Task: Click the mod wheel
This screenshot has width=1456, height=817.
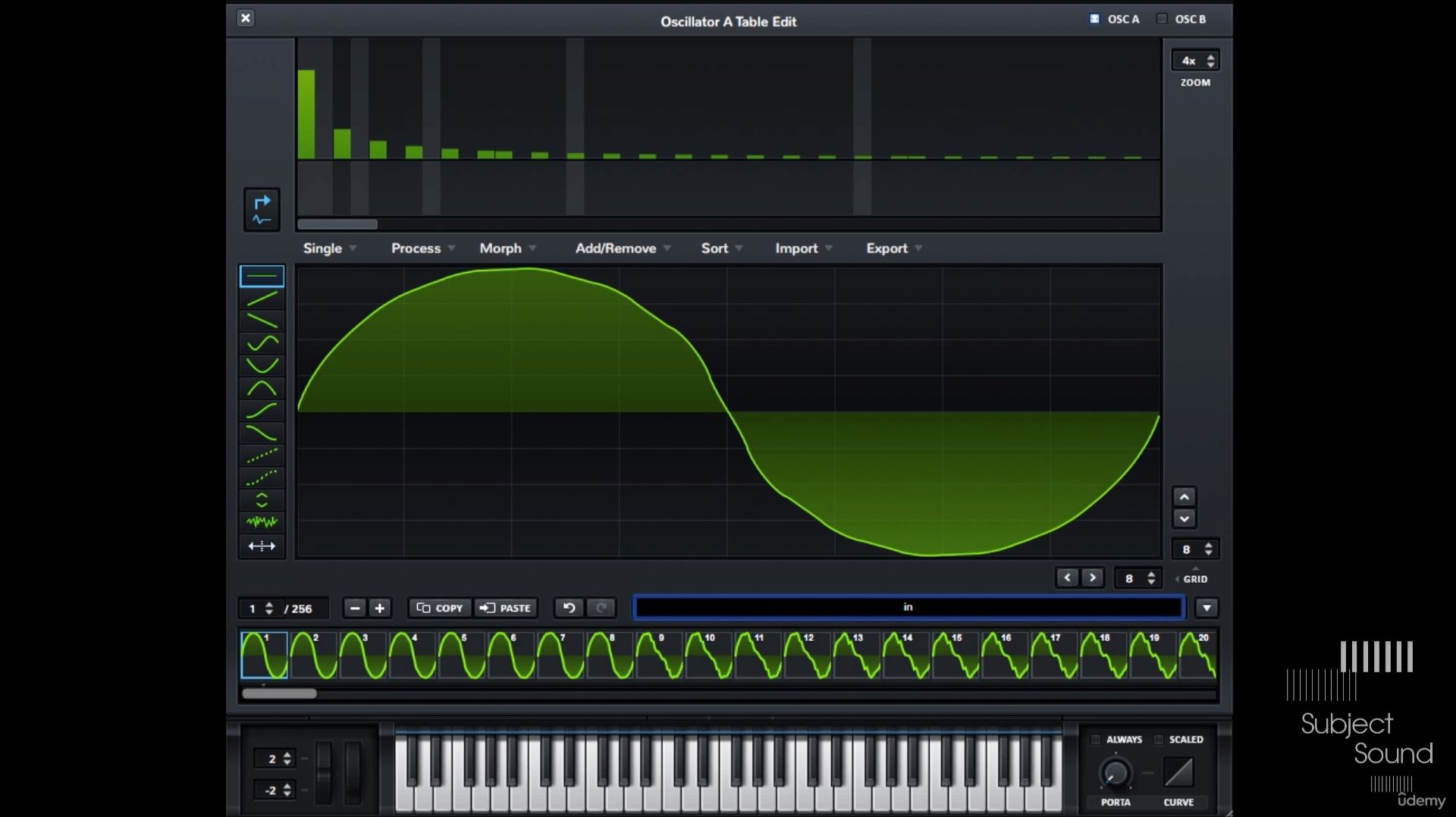Action: [x=353, y=772]
